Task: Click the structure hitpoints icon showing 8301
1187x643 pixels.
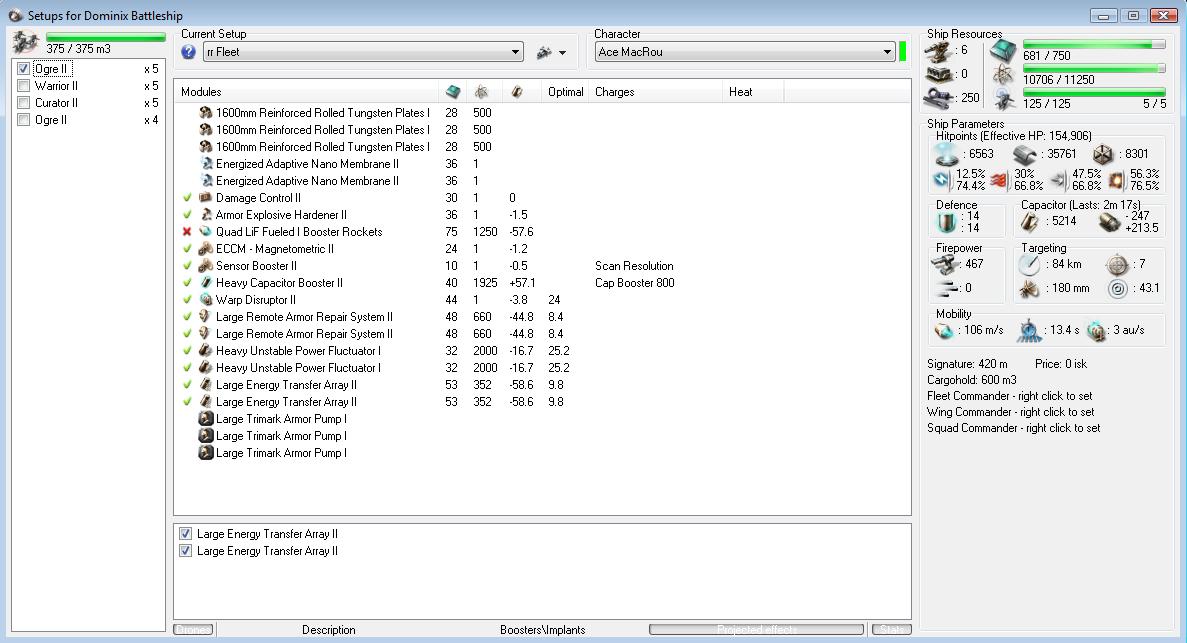Action: (1103, 155)
